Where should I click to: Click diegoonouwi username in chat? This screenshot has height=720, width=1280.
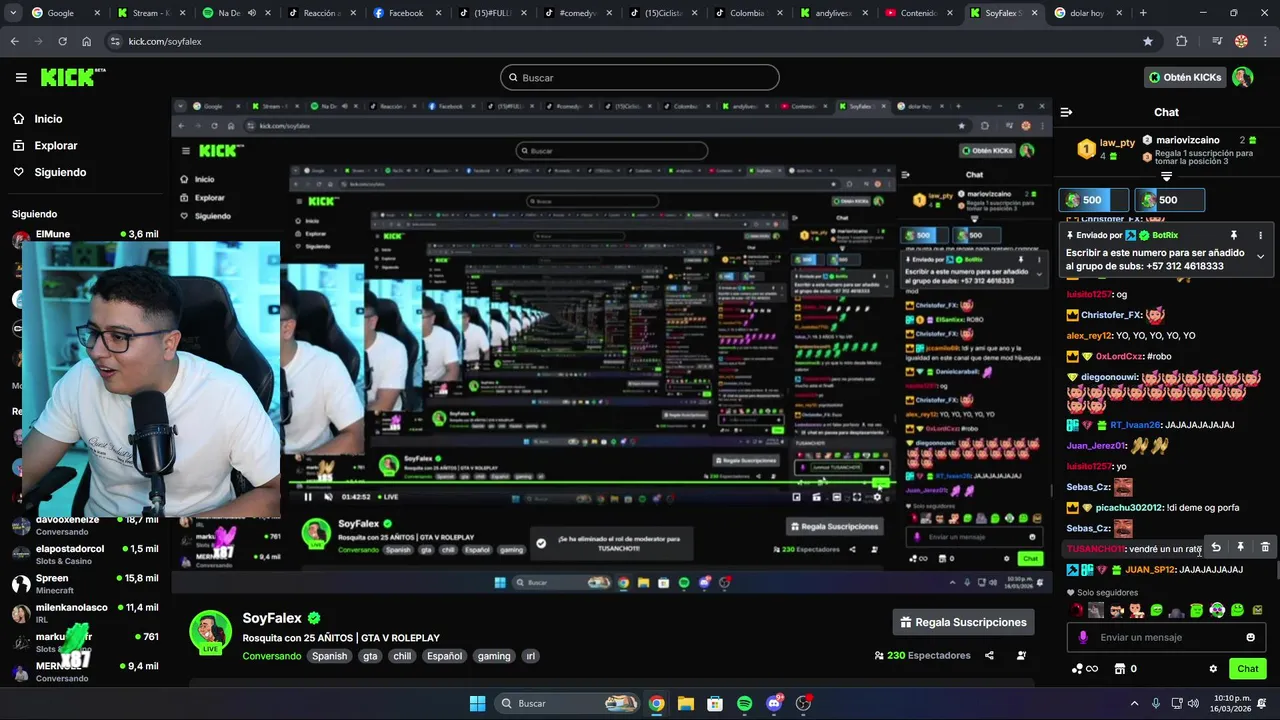1109,377
